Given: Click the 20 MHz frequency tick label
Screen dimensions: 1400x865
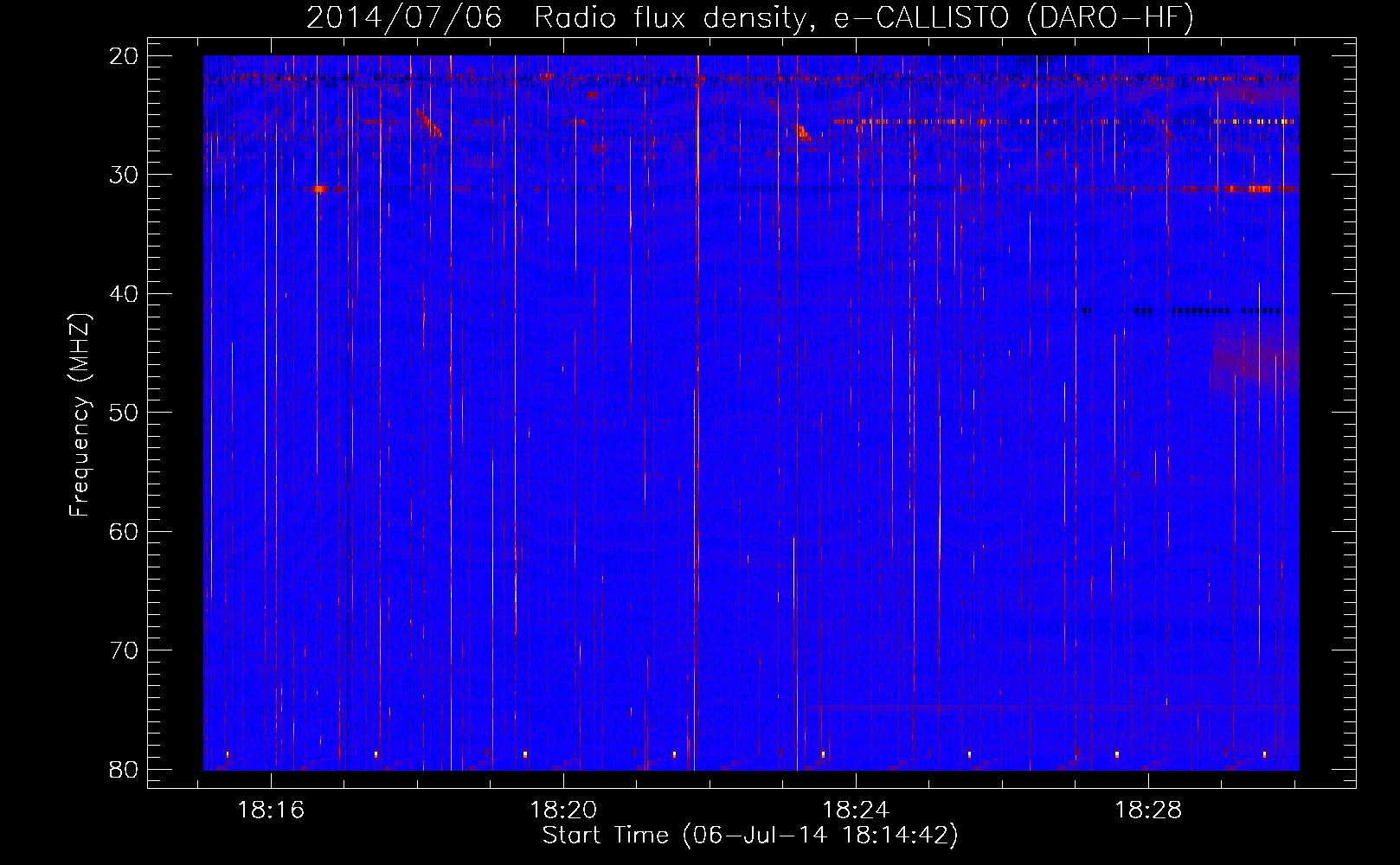Looking at the screenshot, I should tap(124, 55).
